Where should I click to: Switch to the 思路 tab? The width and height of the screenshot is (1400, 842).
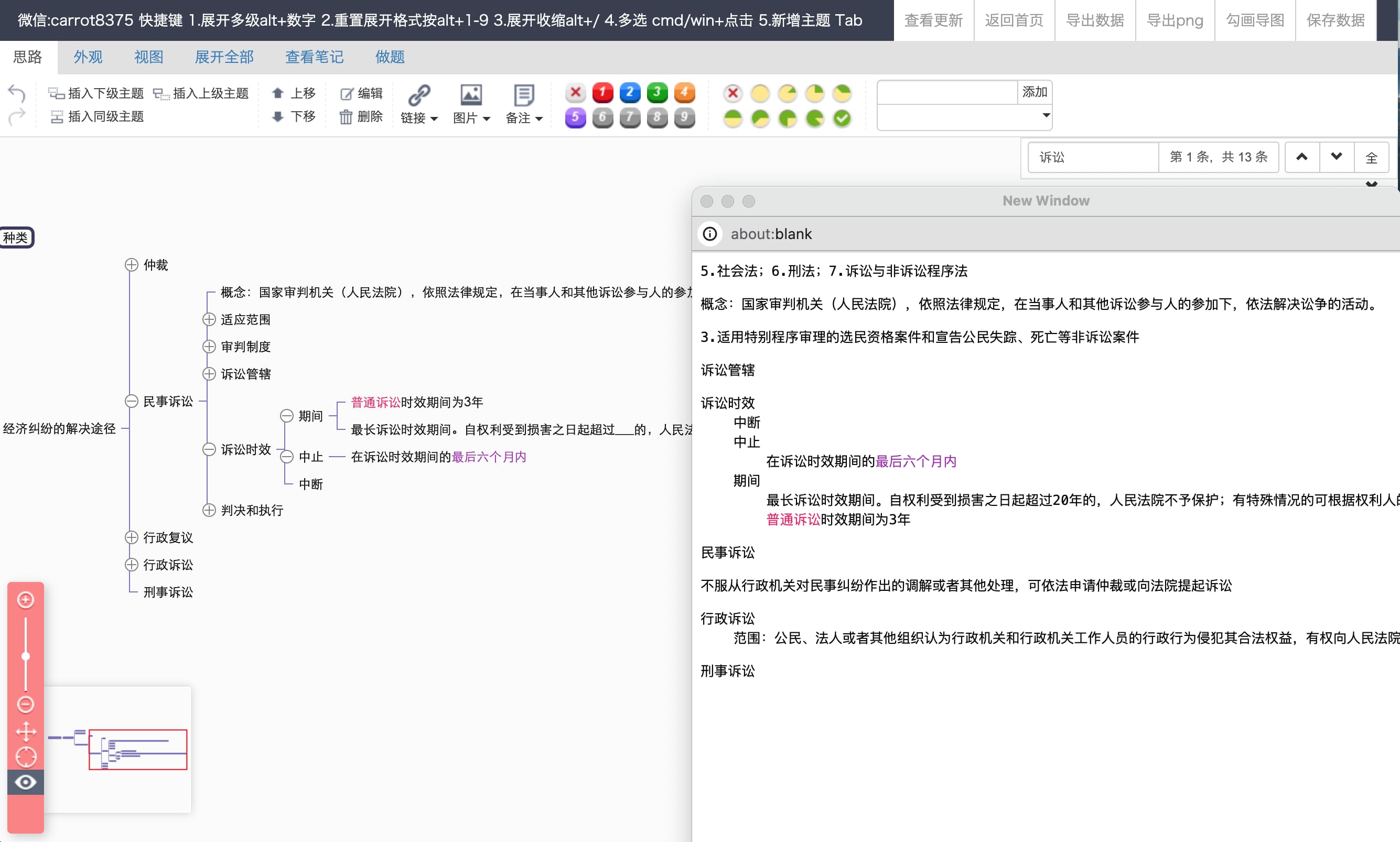coord(28,57)
